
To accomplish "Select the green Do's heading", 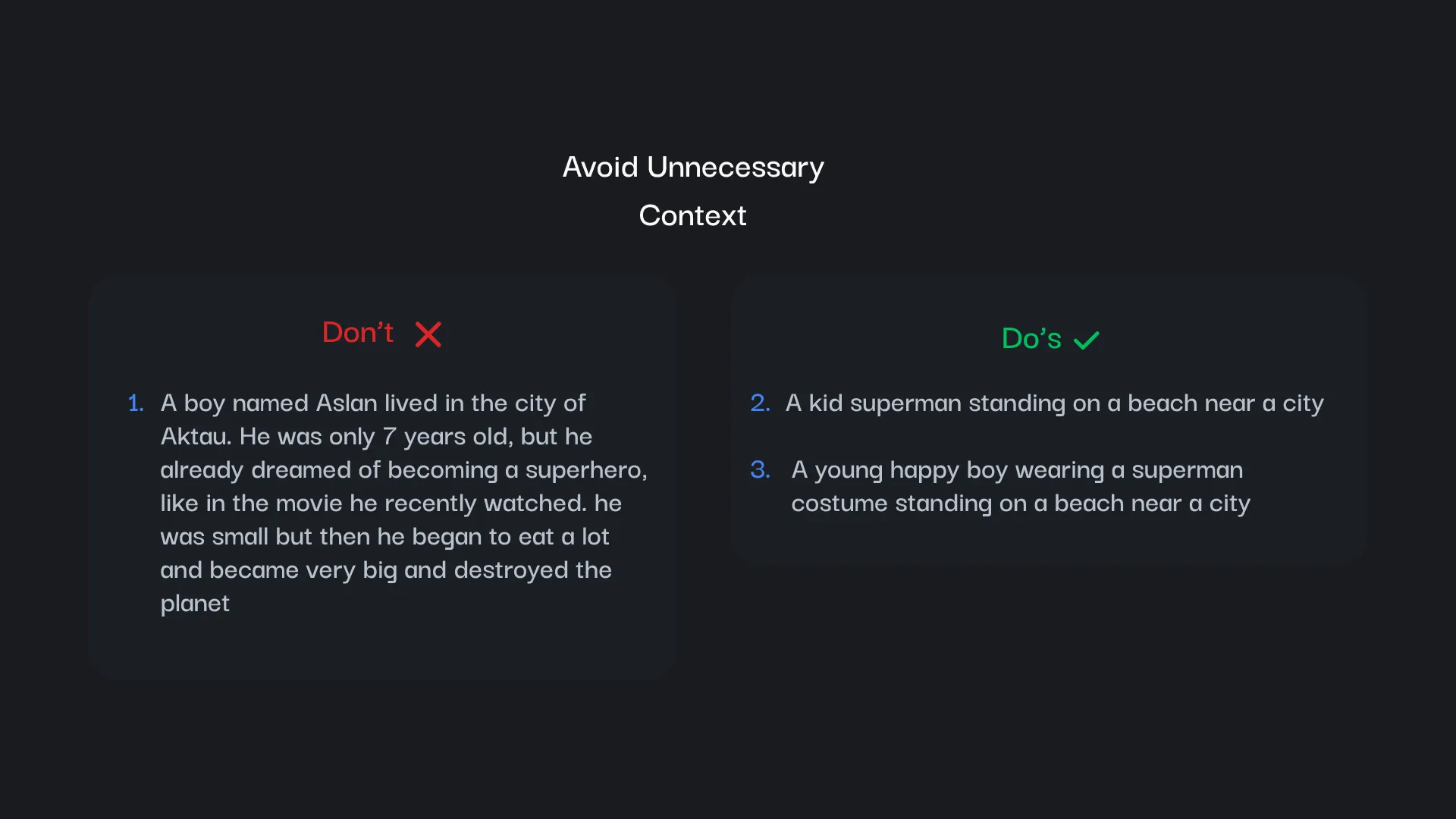I will pyautogui.click(x=1031, y=338).
